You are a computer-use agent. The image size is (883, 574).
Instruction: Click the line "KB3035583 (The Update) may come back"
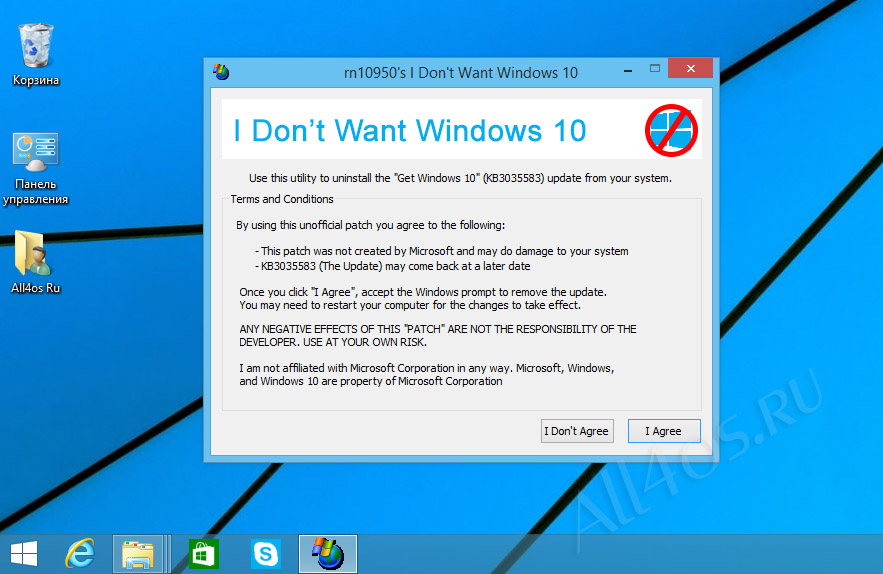point(393,266)
